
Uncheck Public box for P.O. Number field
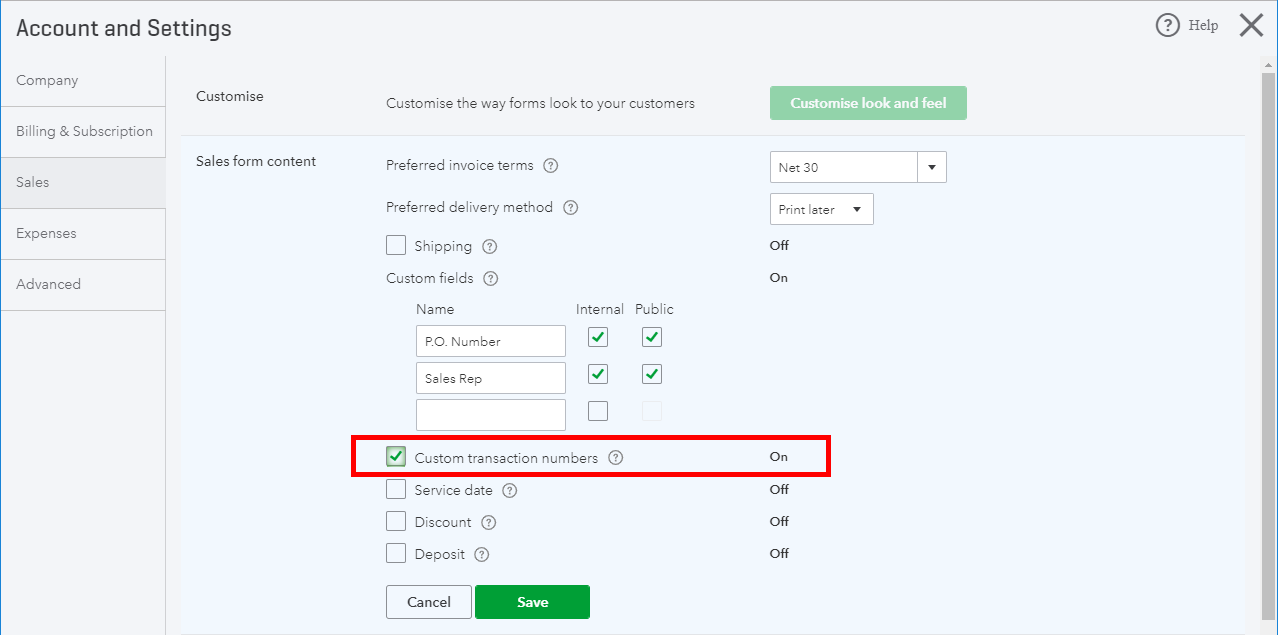652,337
